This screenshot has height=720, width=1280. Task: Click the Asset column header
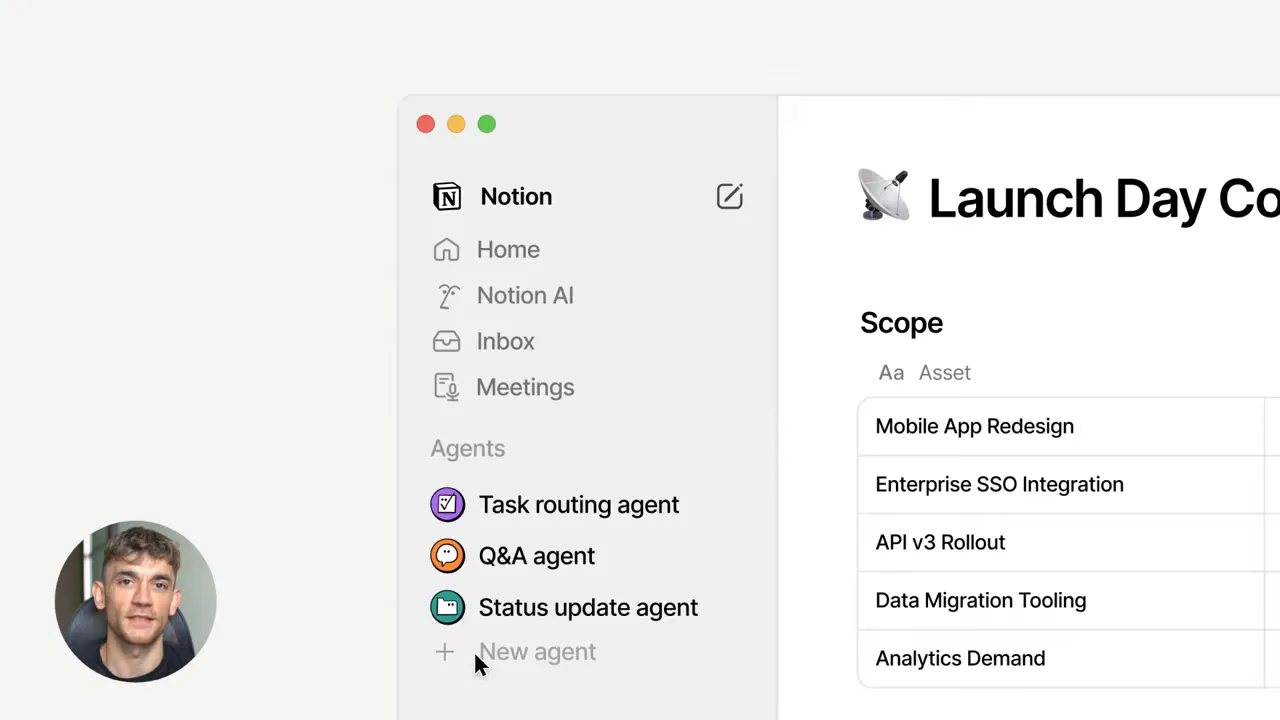tap(945, 373)
